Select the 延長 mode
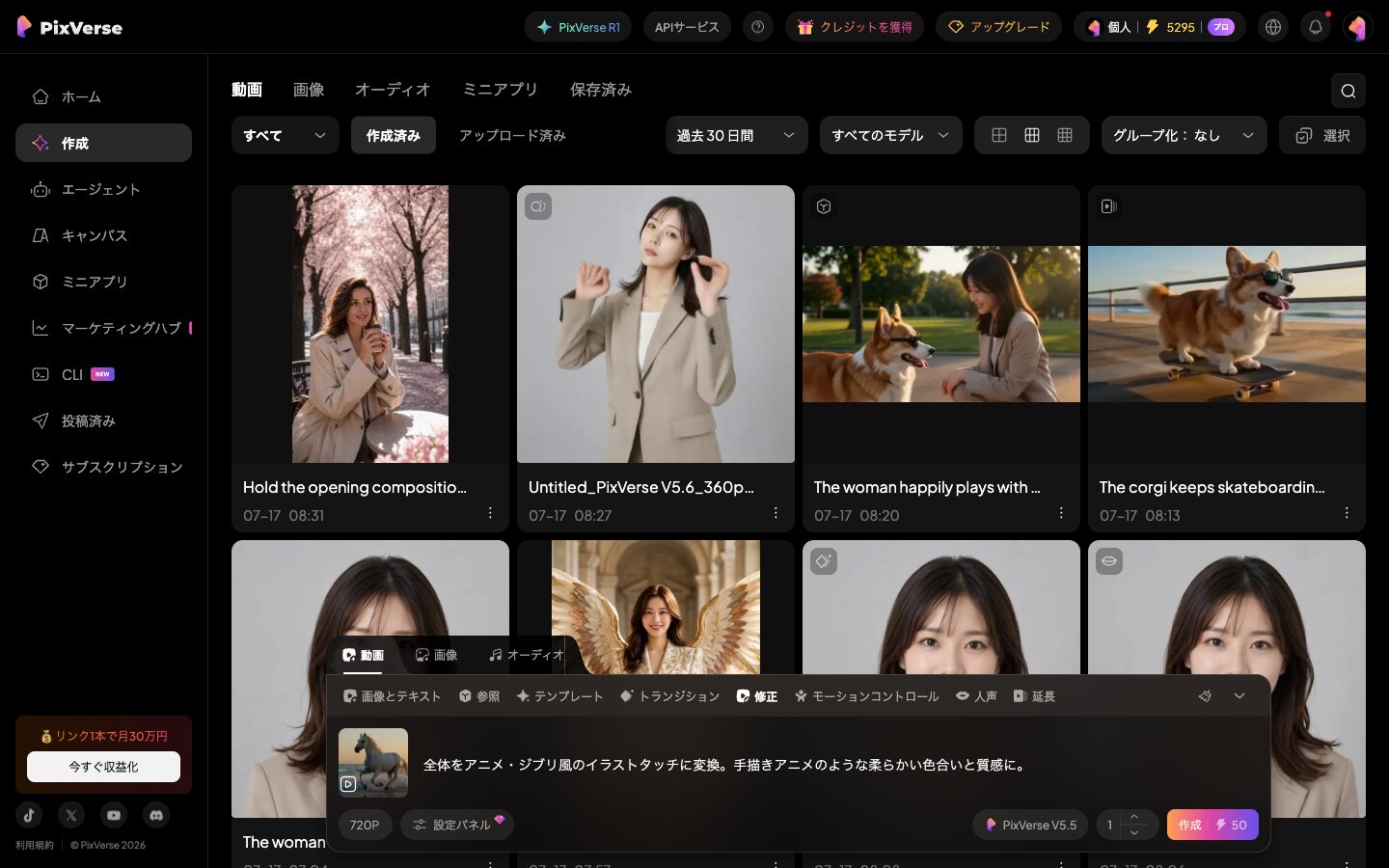Screen dimensions: 1389x868 pyautogui.click(x=1034, y=696)
